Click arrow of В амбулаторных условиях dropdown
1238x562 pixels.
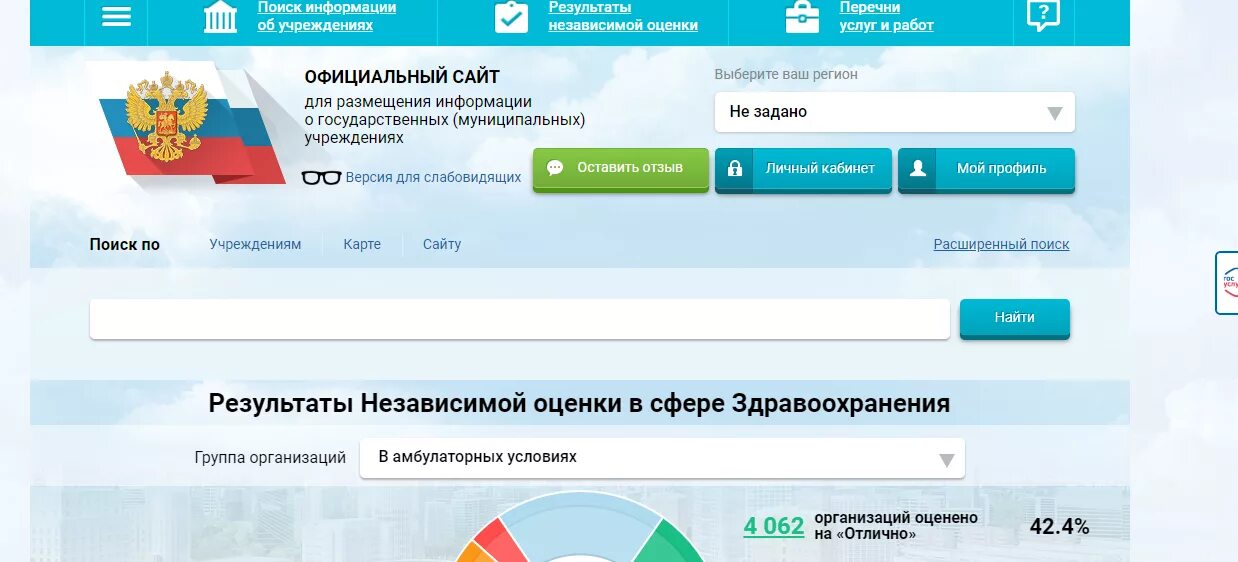point(947,461)
